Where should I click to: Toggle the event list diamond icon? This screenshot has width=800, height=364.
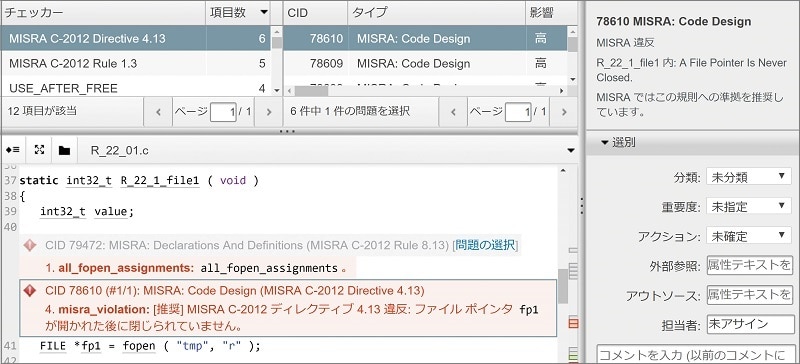tap(13, 150)
